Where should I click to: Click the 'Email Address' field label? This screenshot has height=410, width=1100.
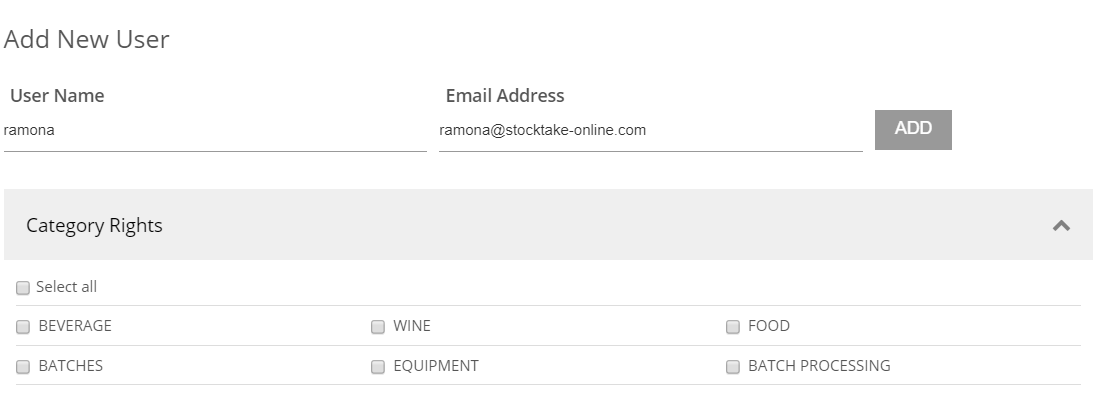(505, 96)
